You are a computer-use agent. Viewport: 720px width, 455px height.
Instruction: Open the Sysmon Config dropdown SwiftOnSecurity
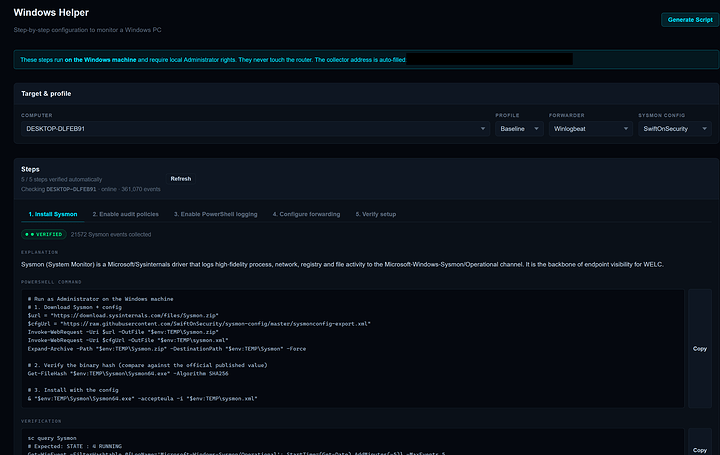(675, 129)
